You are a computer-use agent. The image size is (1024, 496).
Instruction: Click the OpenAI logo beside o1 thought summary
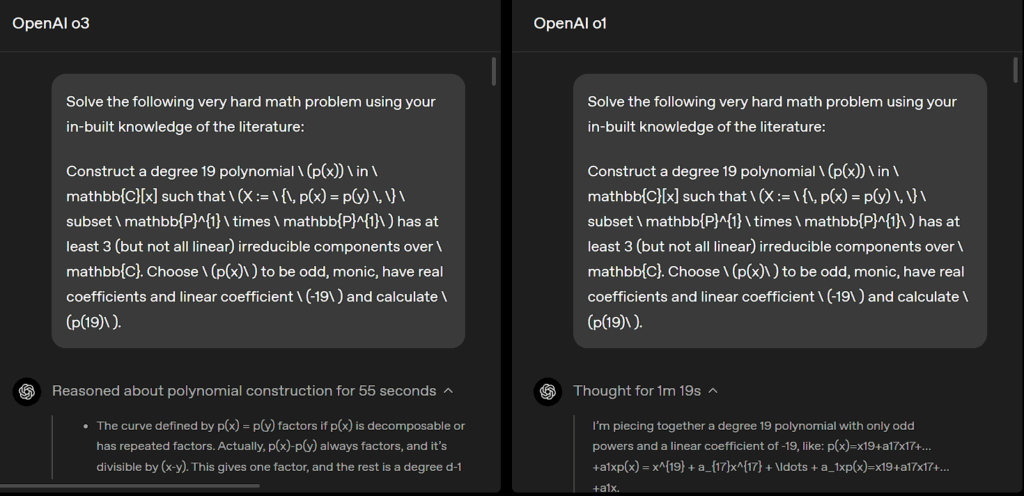tap(547, 391)
